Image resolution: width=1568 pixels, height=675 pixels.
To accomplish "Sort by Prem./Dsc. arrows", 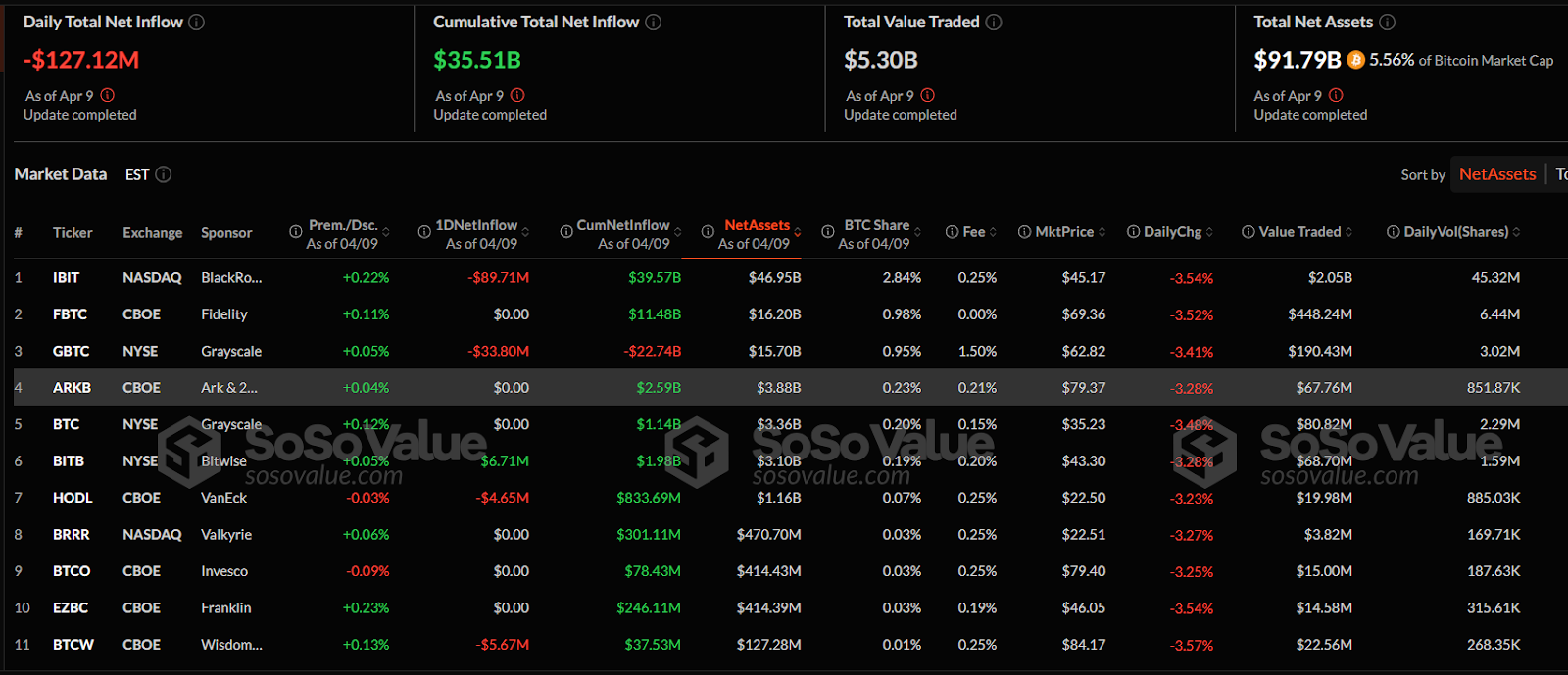I will (386, 232).
